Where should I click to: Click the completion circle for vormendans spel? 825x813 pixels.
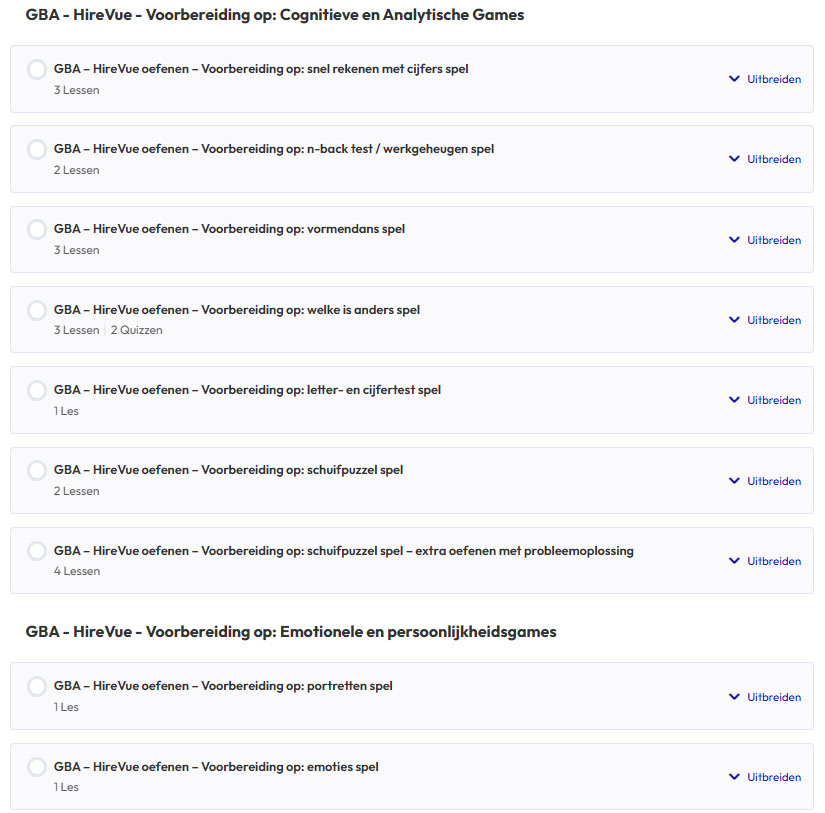(37, 230)
